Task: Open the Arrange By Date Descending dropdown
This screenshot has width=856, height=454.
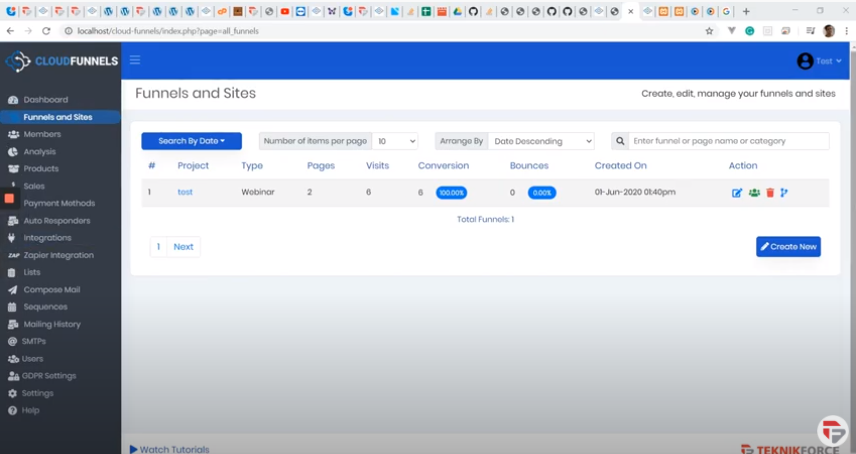Action: (541, 141)
